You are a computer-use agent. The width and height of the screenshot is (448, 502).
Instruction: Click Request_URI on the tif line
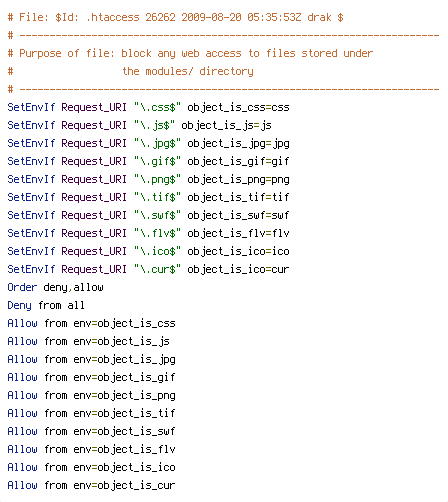click(x=94, y=197)
